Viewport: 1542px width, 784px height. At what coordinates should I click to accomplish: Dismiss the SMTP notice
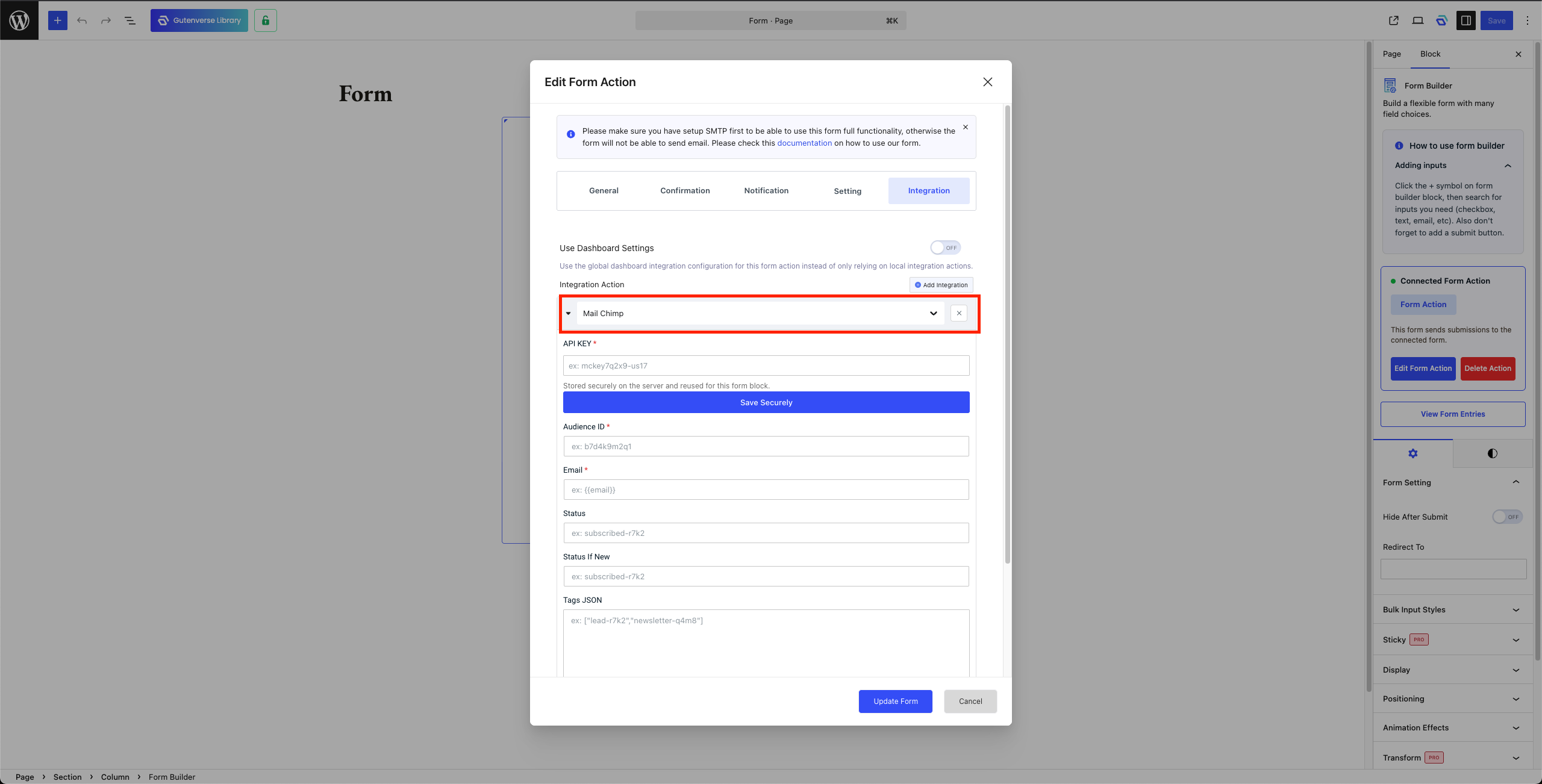[x=965, y=127]
